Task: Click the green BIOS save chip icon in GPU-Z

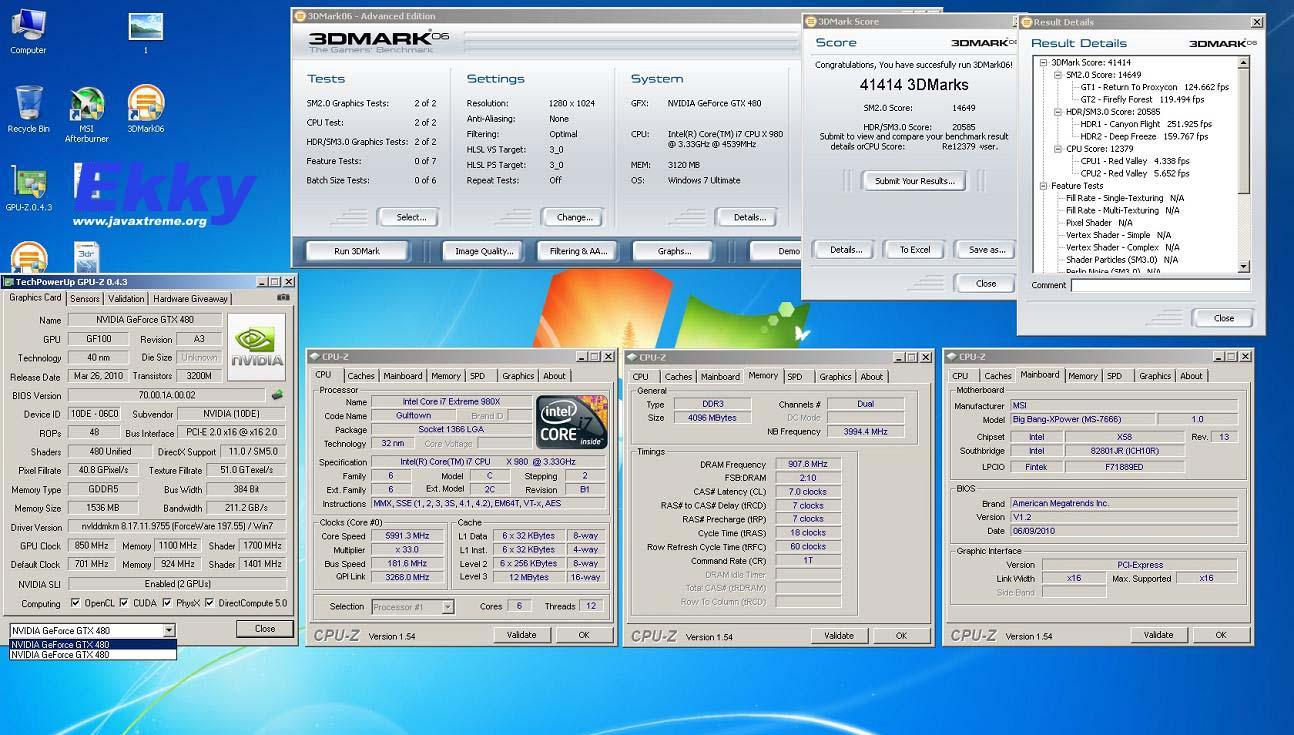Action: point(277,395)
